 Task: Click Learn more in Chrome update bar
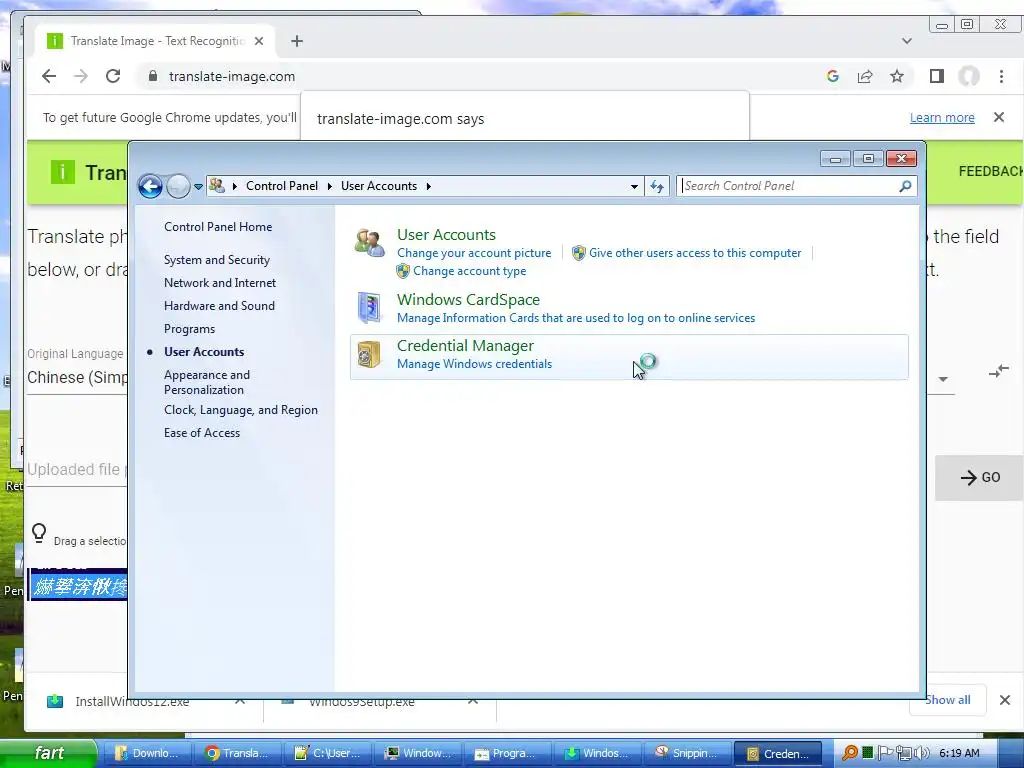pyautogui.click(x=942, y=118)
